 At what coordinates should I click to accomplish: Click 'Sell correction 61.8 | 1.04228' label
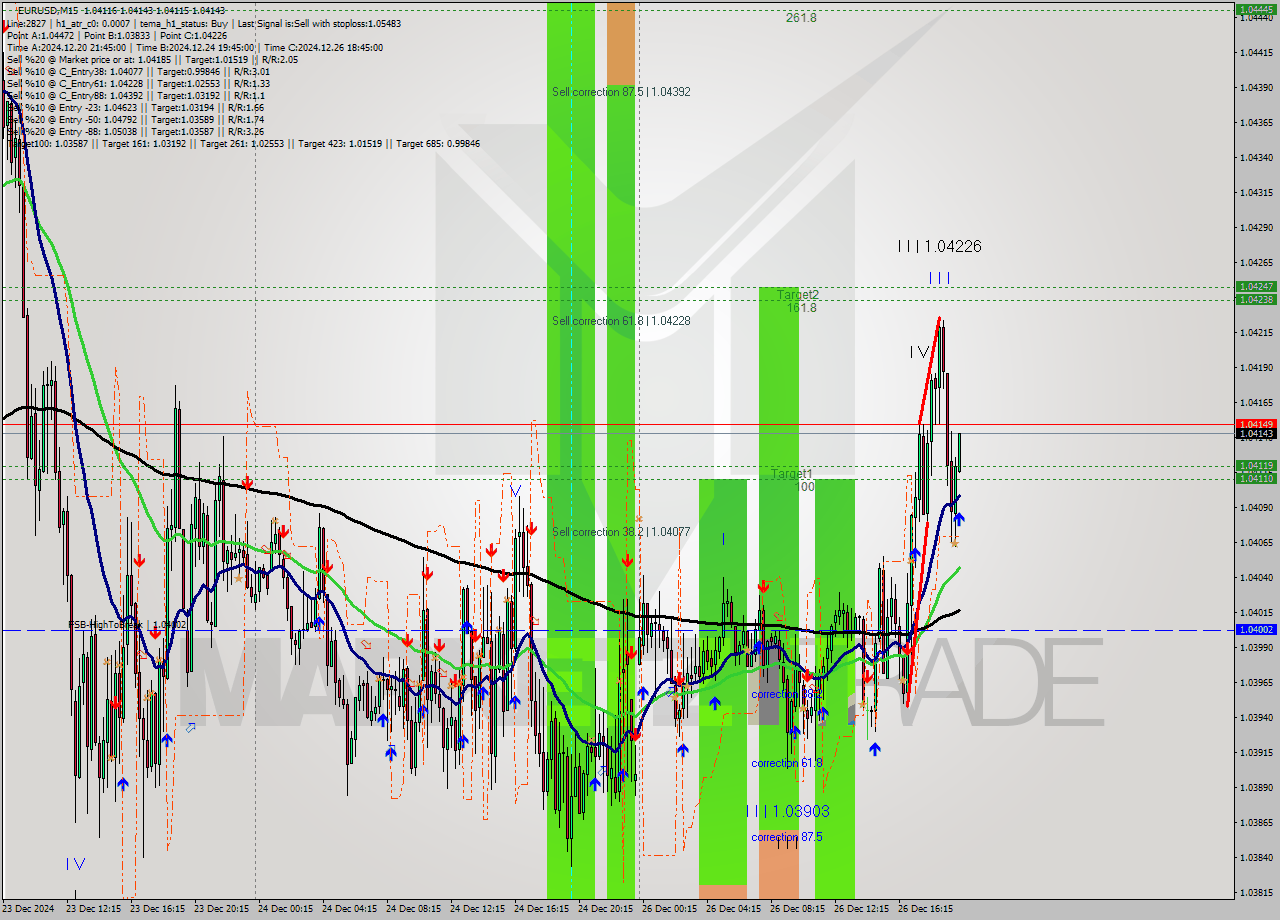[621, 321]
